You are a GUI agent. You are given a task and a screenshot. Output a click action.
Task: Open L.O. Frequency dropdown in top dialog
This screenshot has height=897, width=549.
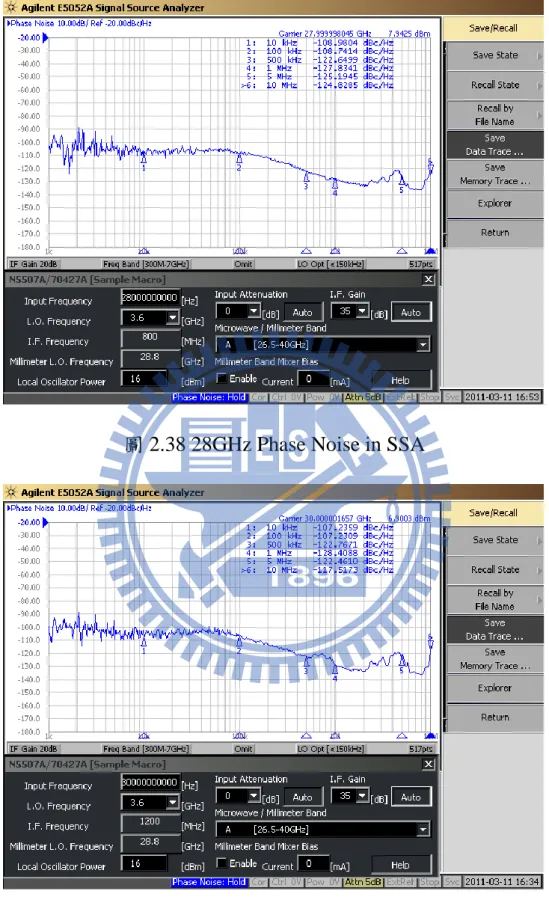pos(173,317)
